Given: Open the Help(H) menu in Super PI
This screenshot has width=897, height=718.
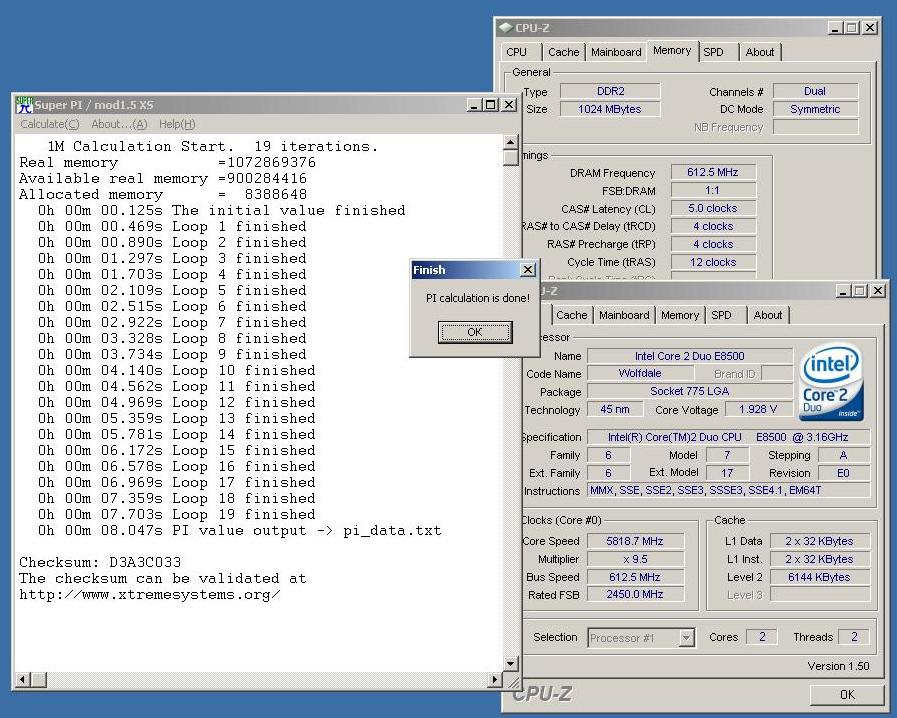Looking at the screenshot, I should (177, 124).
